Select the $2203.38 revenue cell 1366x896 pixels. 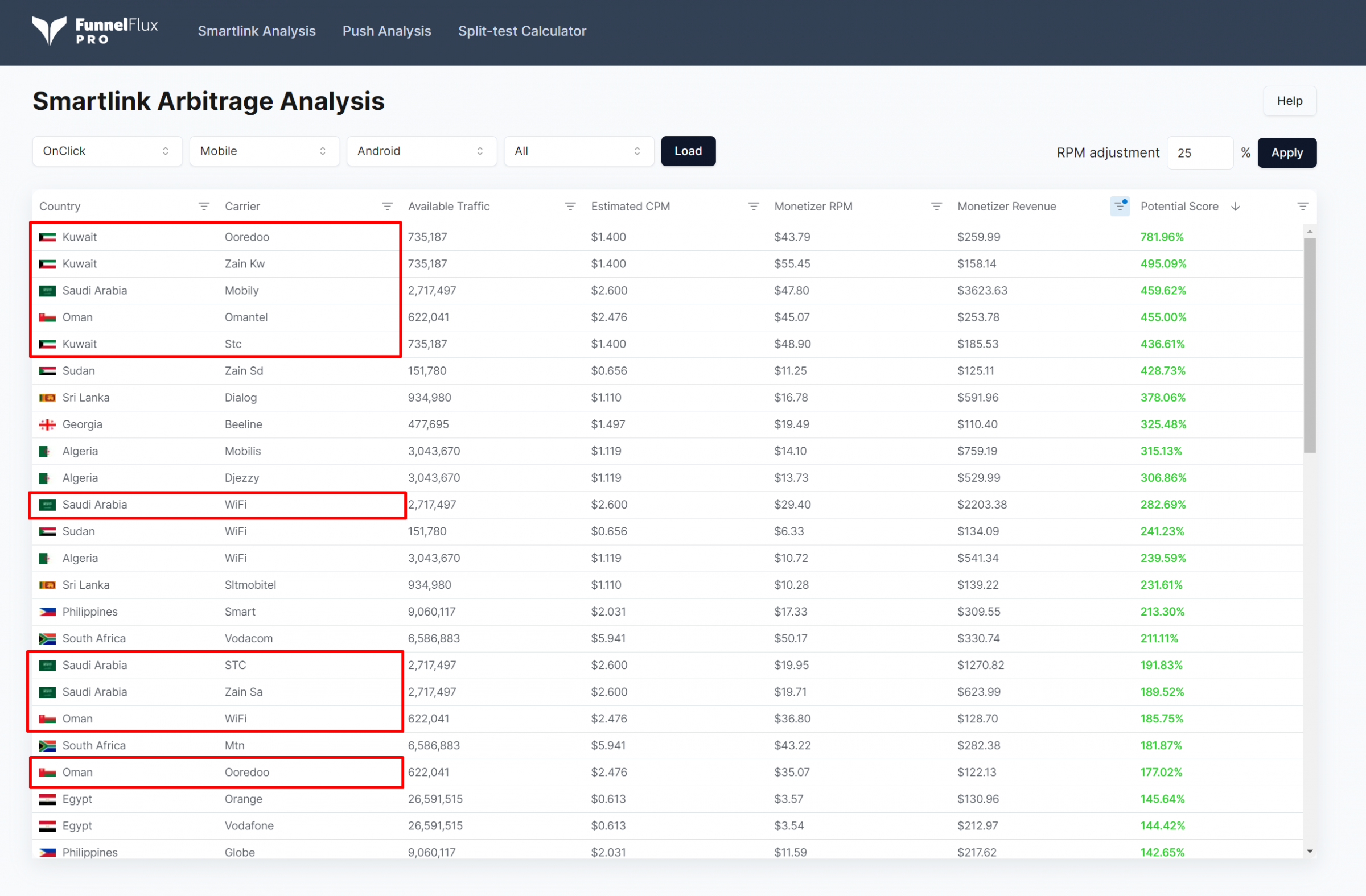(x=982, y=505)
